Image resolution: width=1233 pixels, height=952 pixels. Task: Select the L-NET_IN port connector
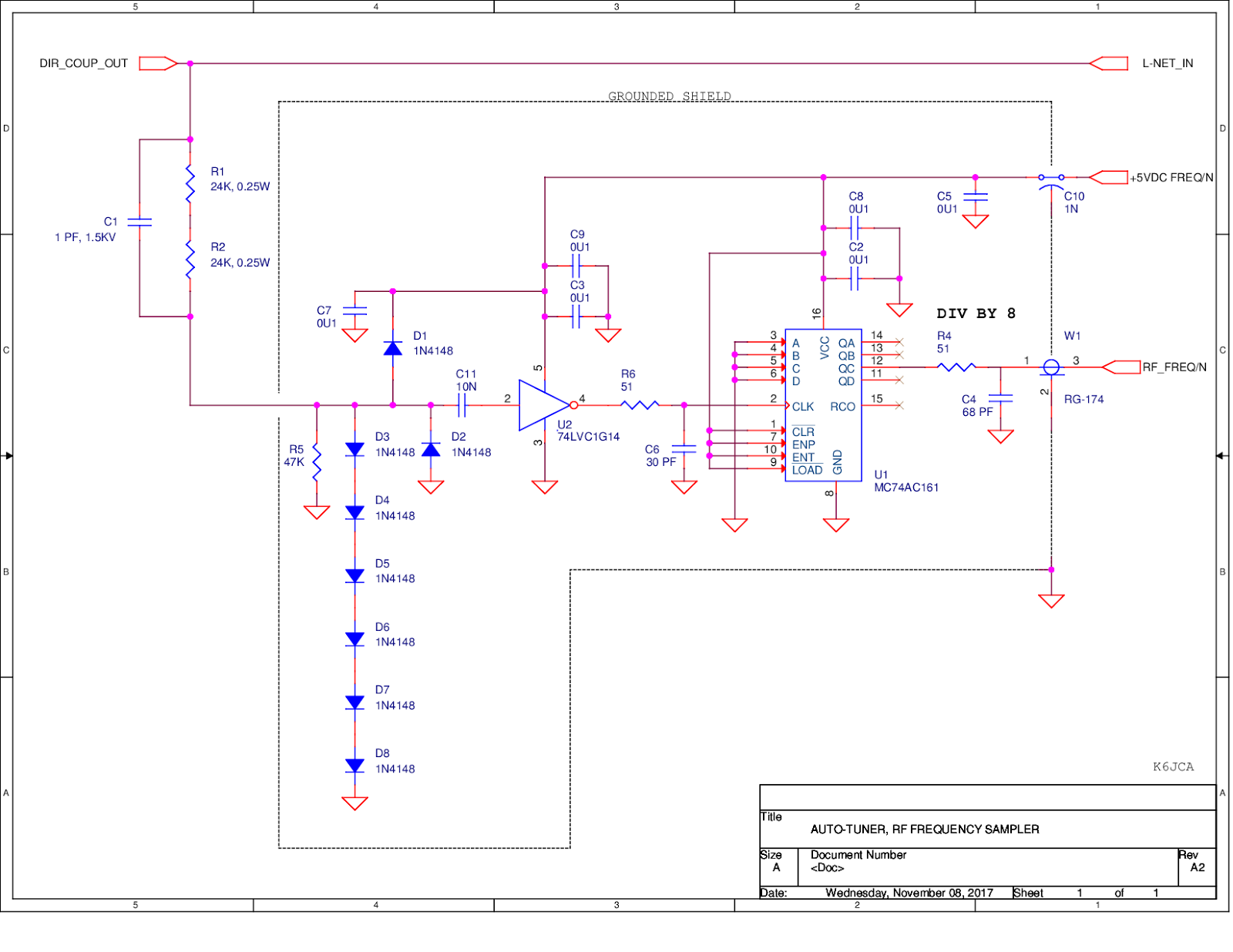pyautogui.click(x=1110, y=63)
